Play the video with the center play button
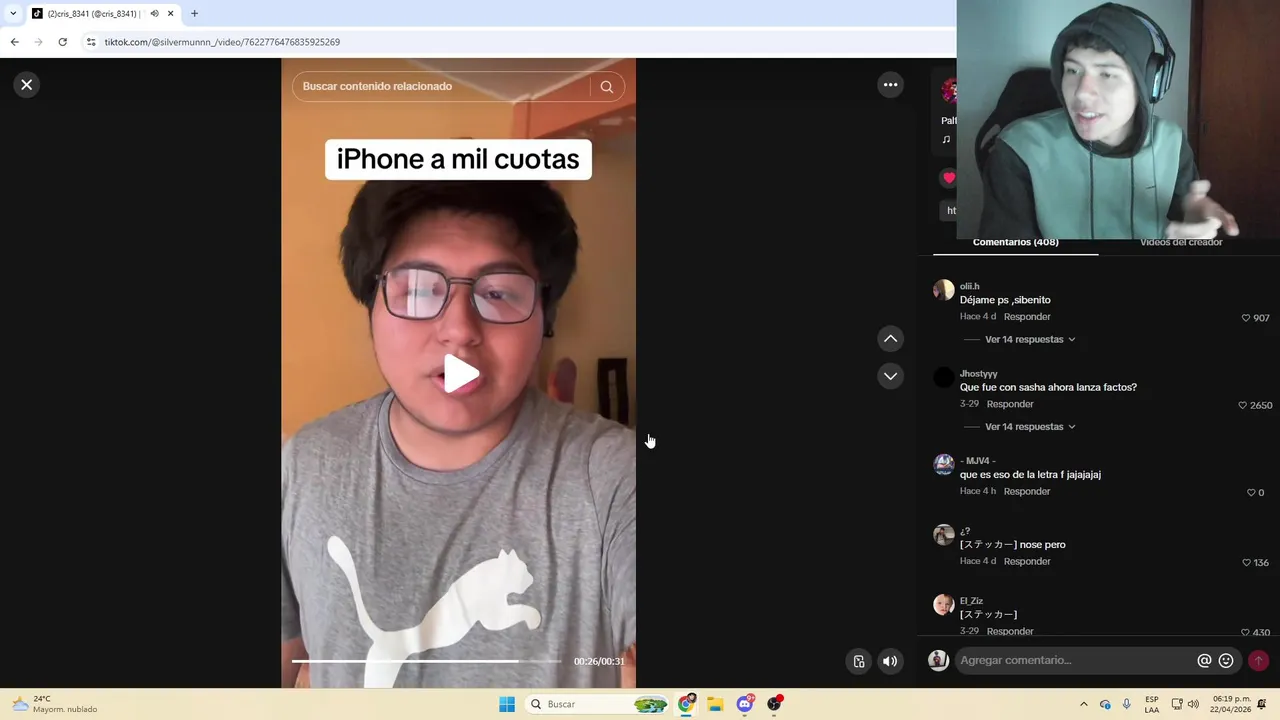 [x=460, y=374]
